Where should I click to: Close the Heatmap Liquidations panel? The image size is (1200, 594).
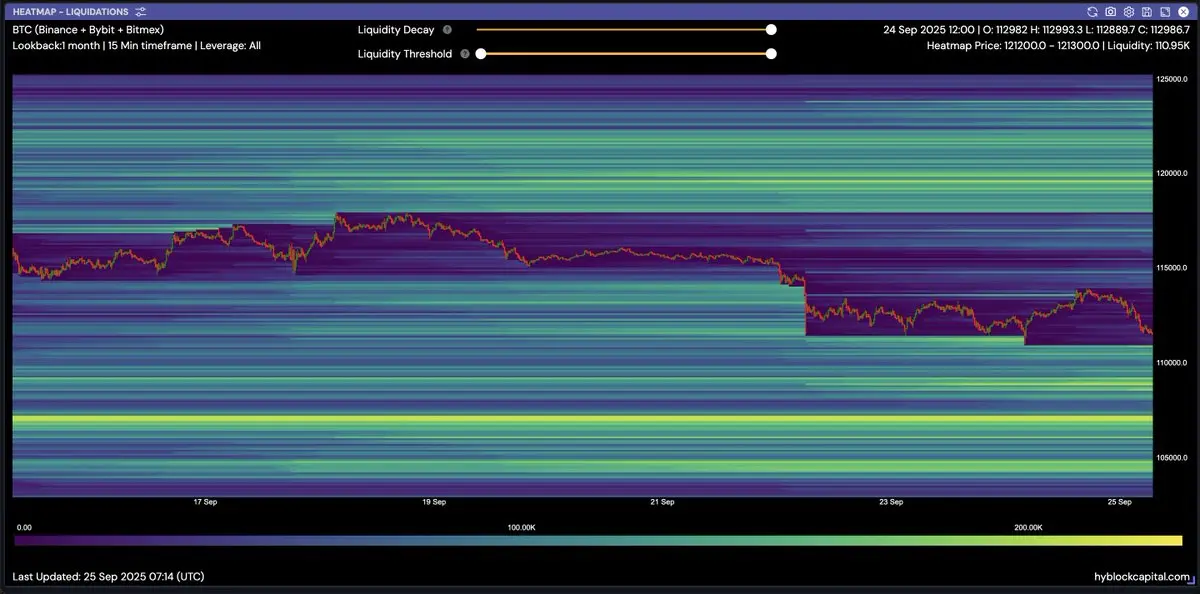click(1183, 11)
